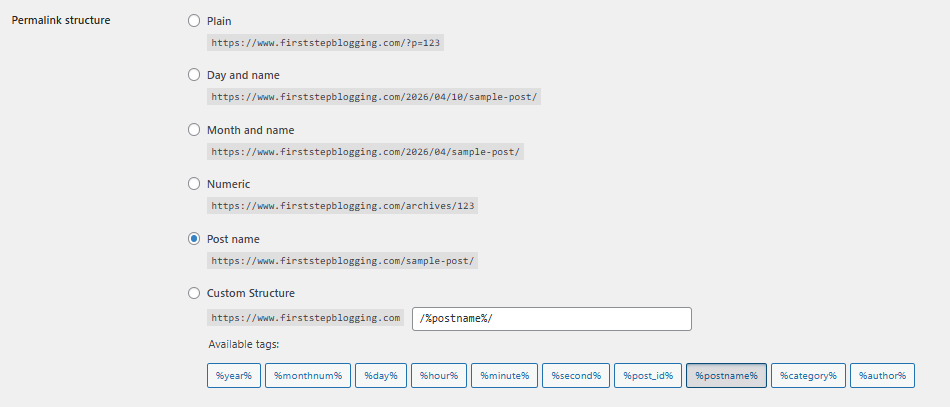Image resolution: width=950 pixels, height=407 pixels.
Task: Pick the Numeric permalink radio option
Action: click(194, 184)
